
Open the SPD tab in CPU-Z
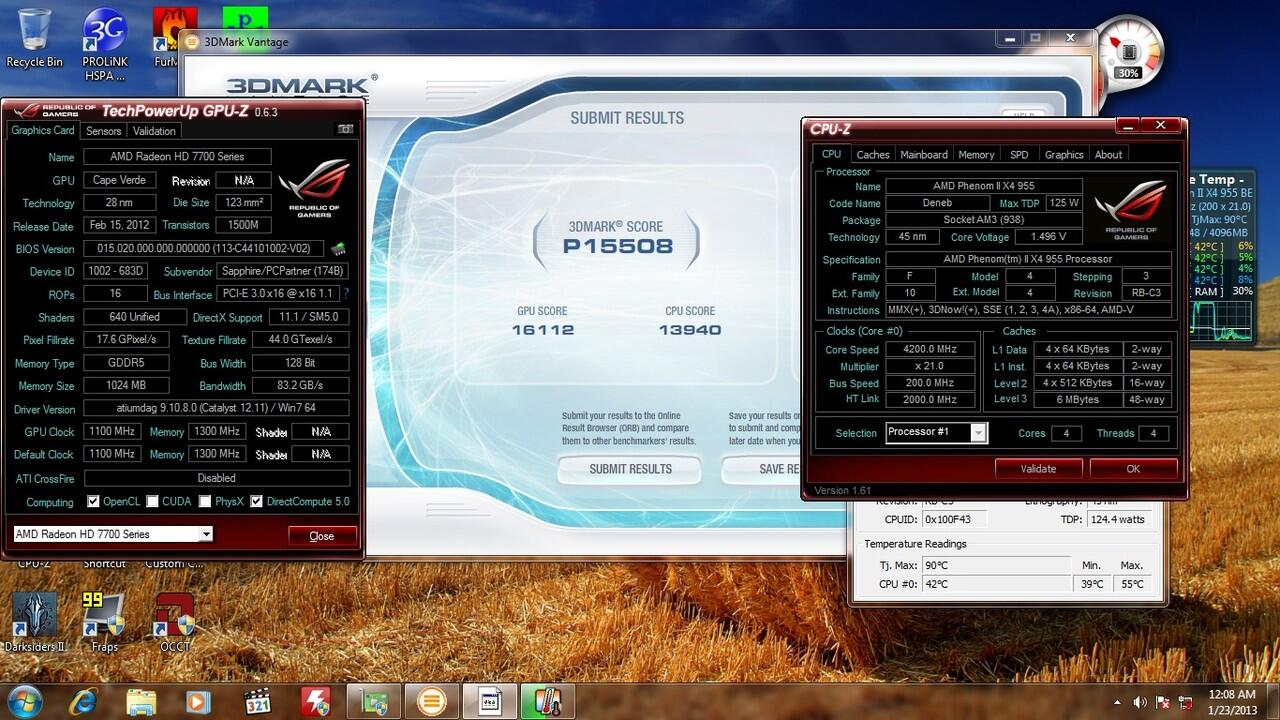(1019, 155)
